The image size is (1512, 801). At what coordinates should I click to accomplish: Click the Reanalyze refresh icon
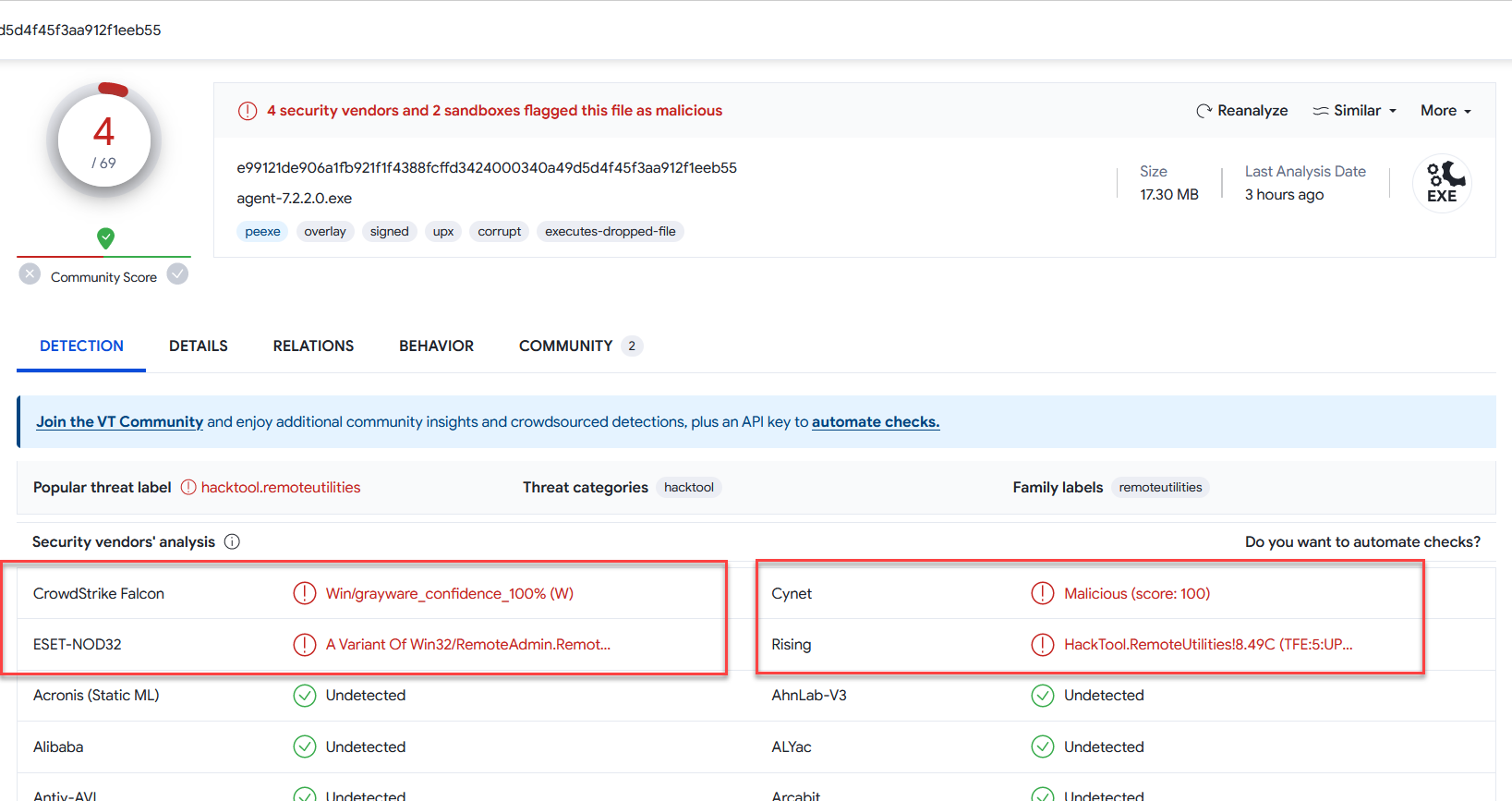[1204, 111]
